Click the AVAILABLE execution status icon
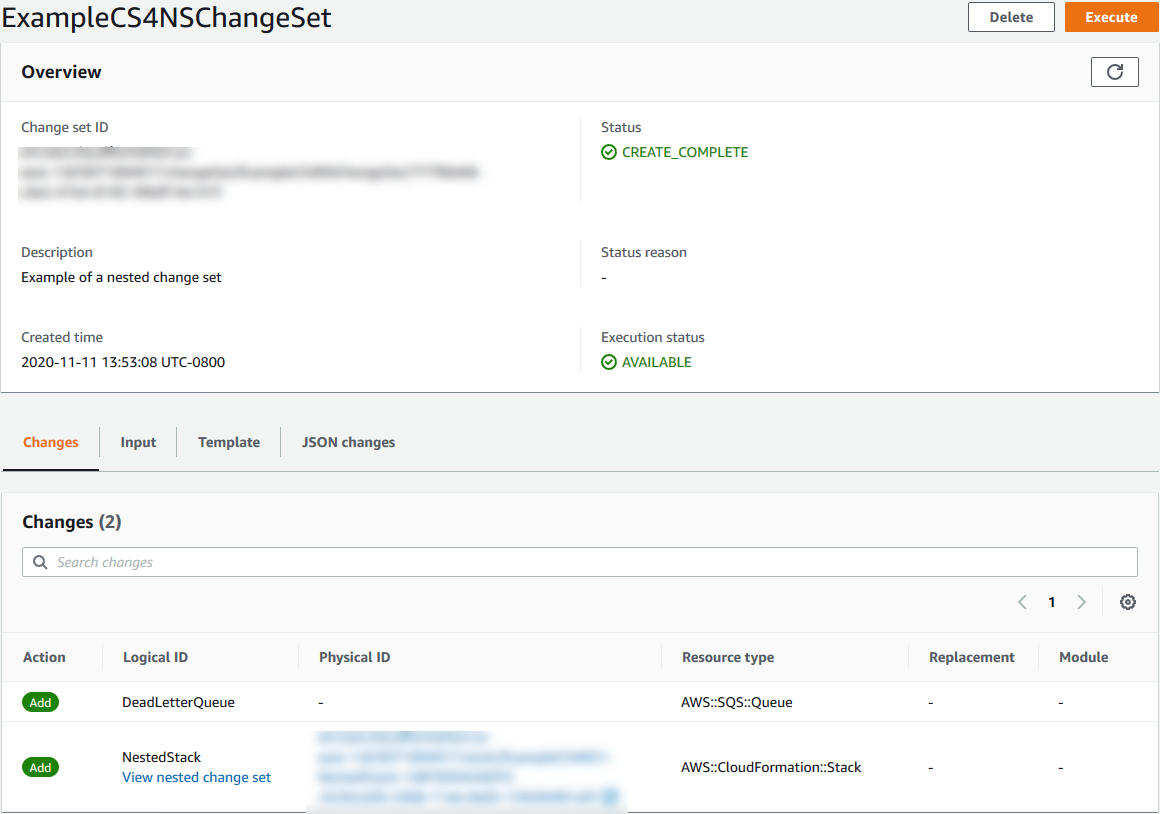The width and height of the screenshot is (1160, 814). [x=608, y=363]
